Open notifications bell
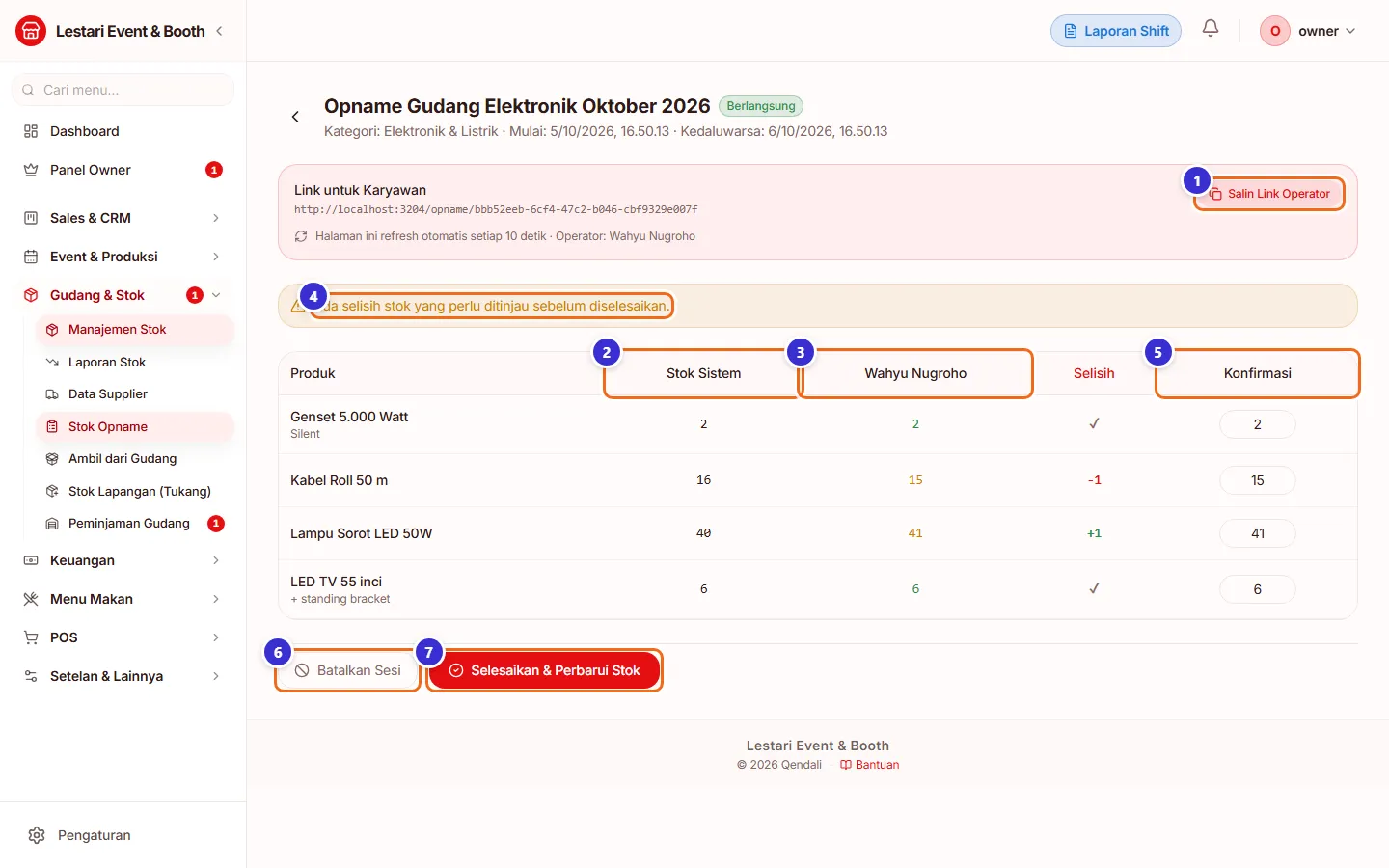The height and width of the screenshot is (868, 1389). tap(1211, 29)
